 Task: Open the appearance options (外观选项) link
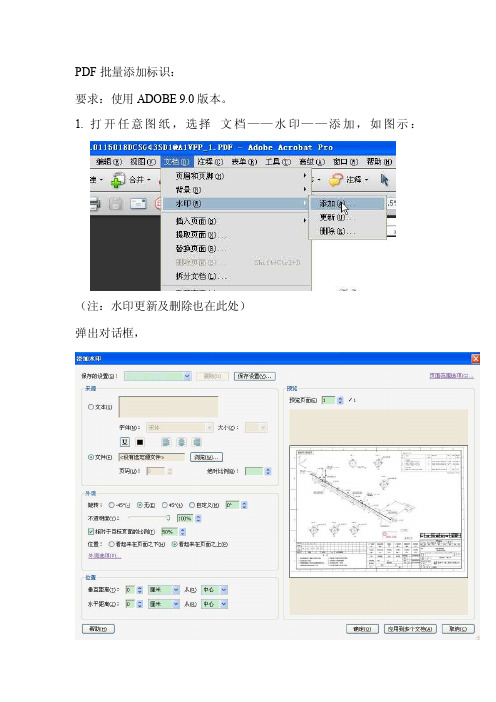click(x=104, y=556)
